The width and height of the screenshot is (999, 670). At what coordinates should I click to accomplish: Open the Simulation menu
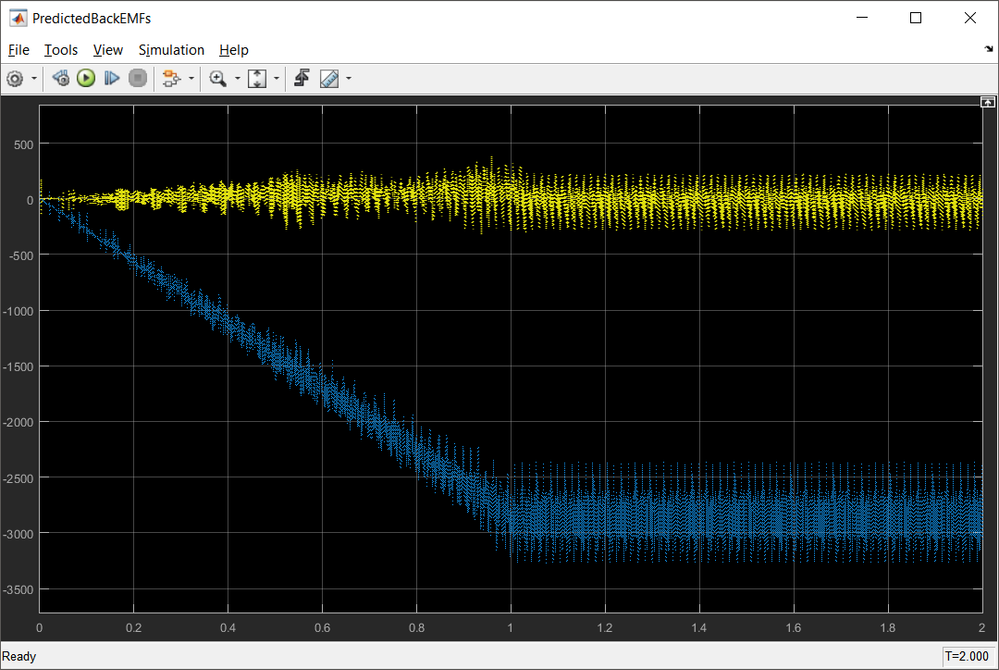(171, 50)
